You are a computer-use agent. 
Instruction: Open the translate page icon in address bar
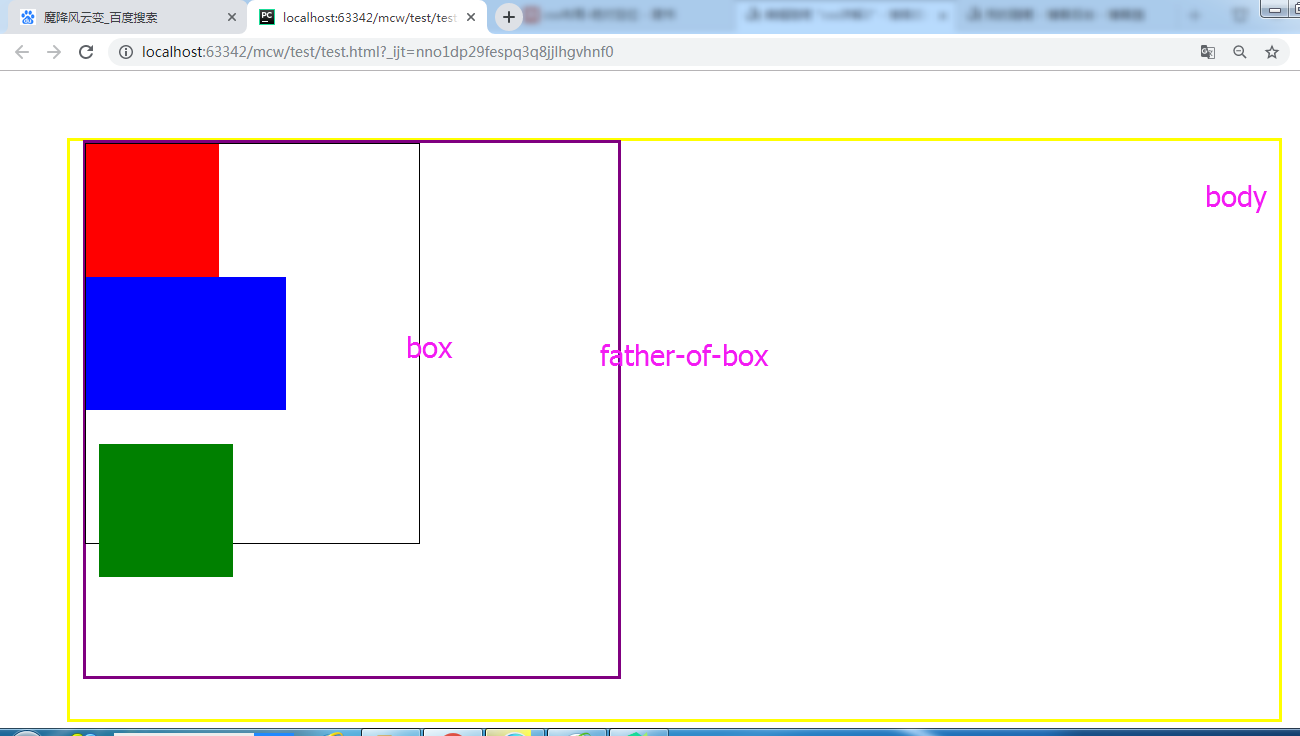tap(1208, 52)
